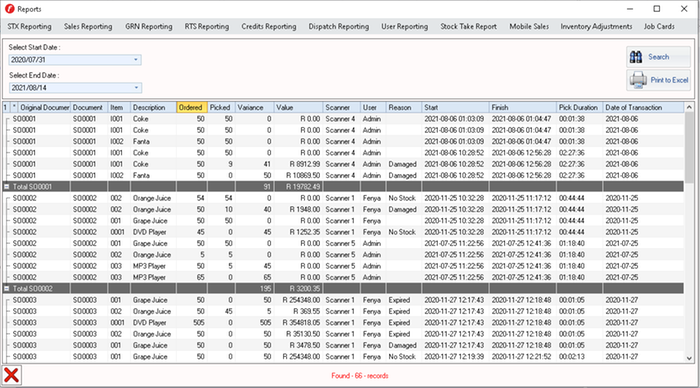Click the R 354818.05 value cell

[298, 322]
